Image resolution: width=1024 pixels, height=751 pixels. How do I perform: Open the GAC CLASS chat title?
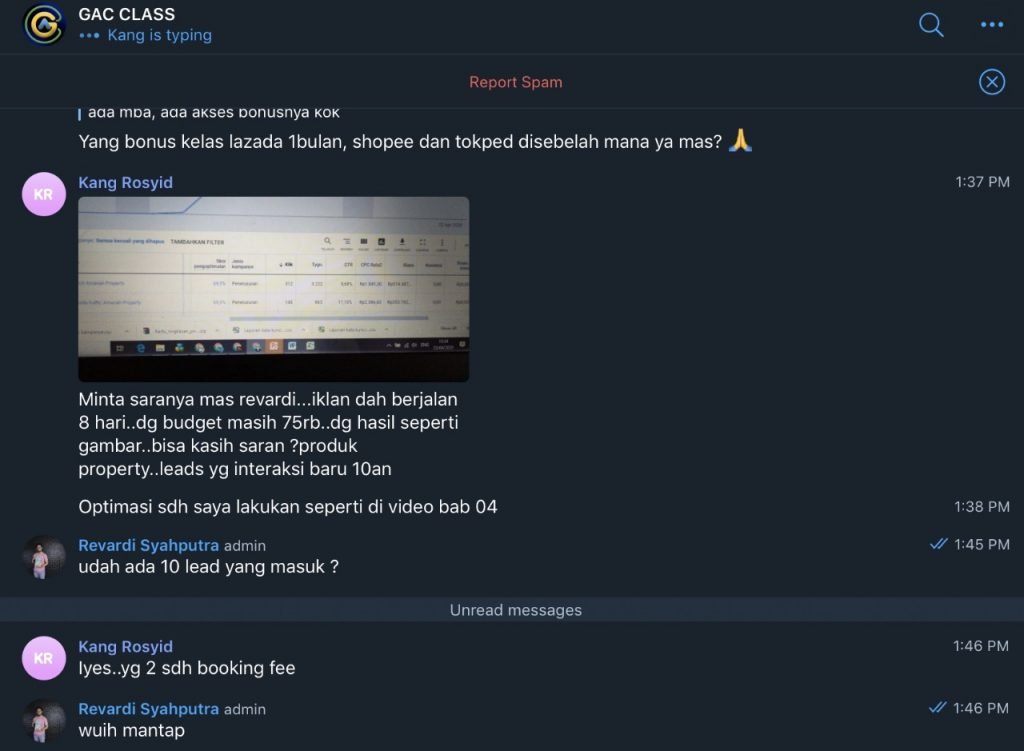pos(127,14)
